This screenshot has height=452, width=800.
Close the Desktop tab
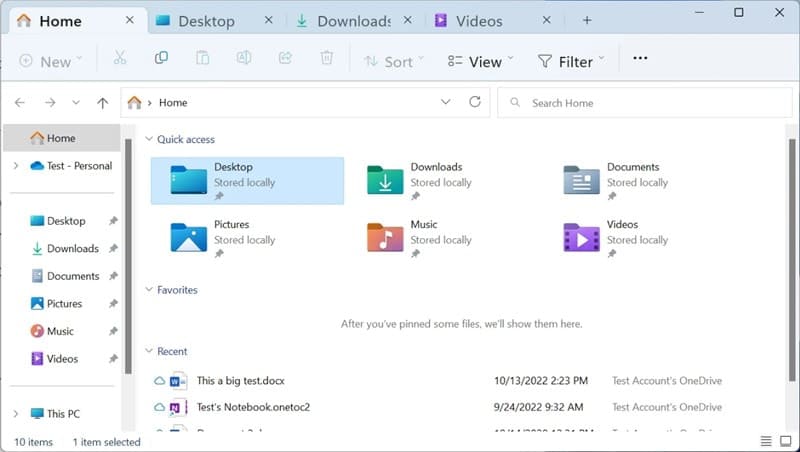[268, 20]
